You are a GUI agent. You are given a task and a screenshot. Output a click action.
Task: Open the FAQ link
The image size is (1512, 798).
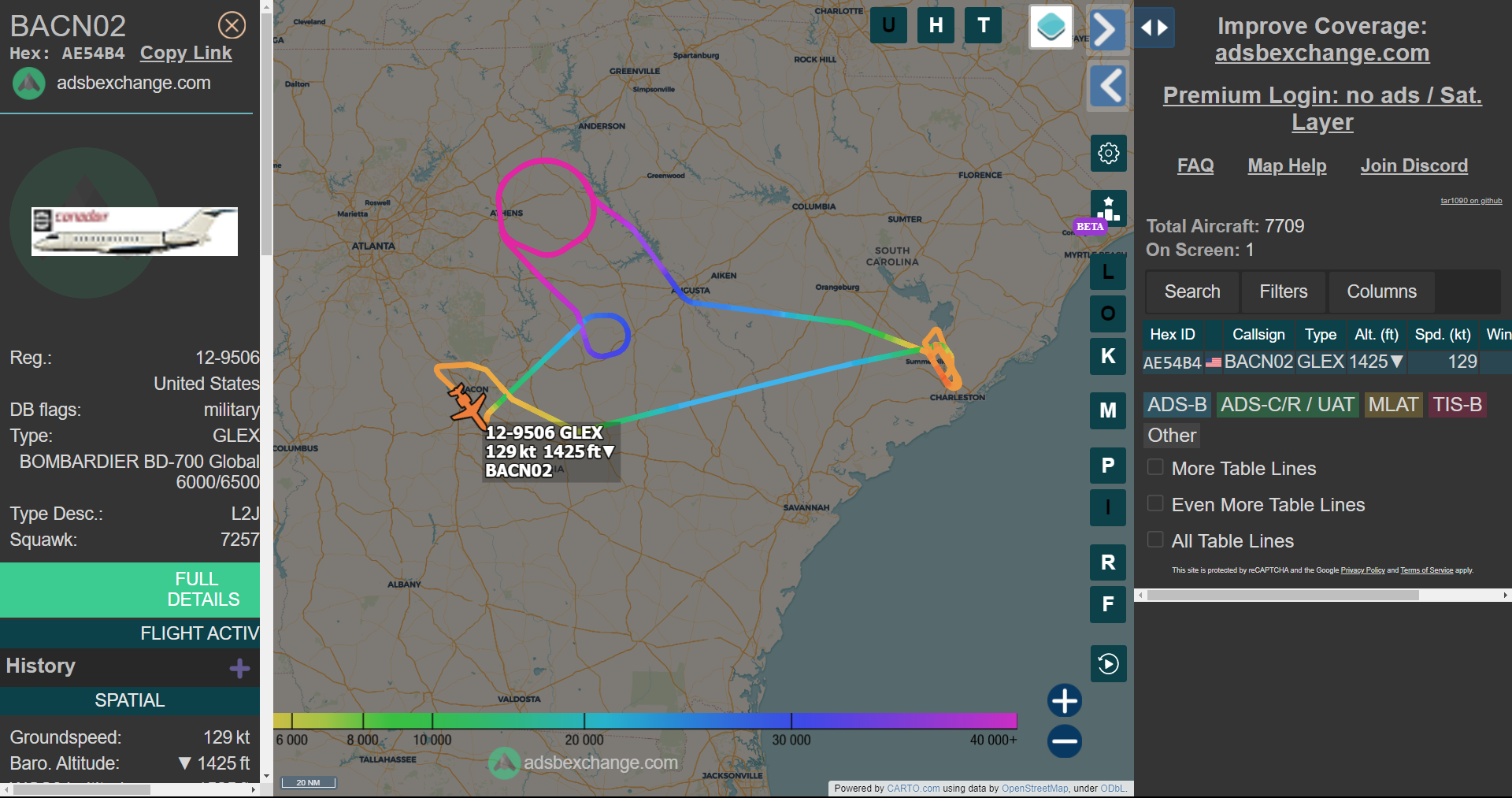coord(1195,165)
